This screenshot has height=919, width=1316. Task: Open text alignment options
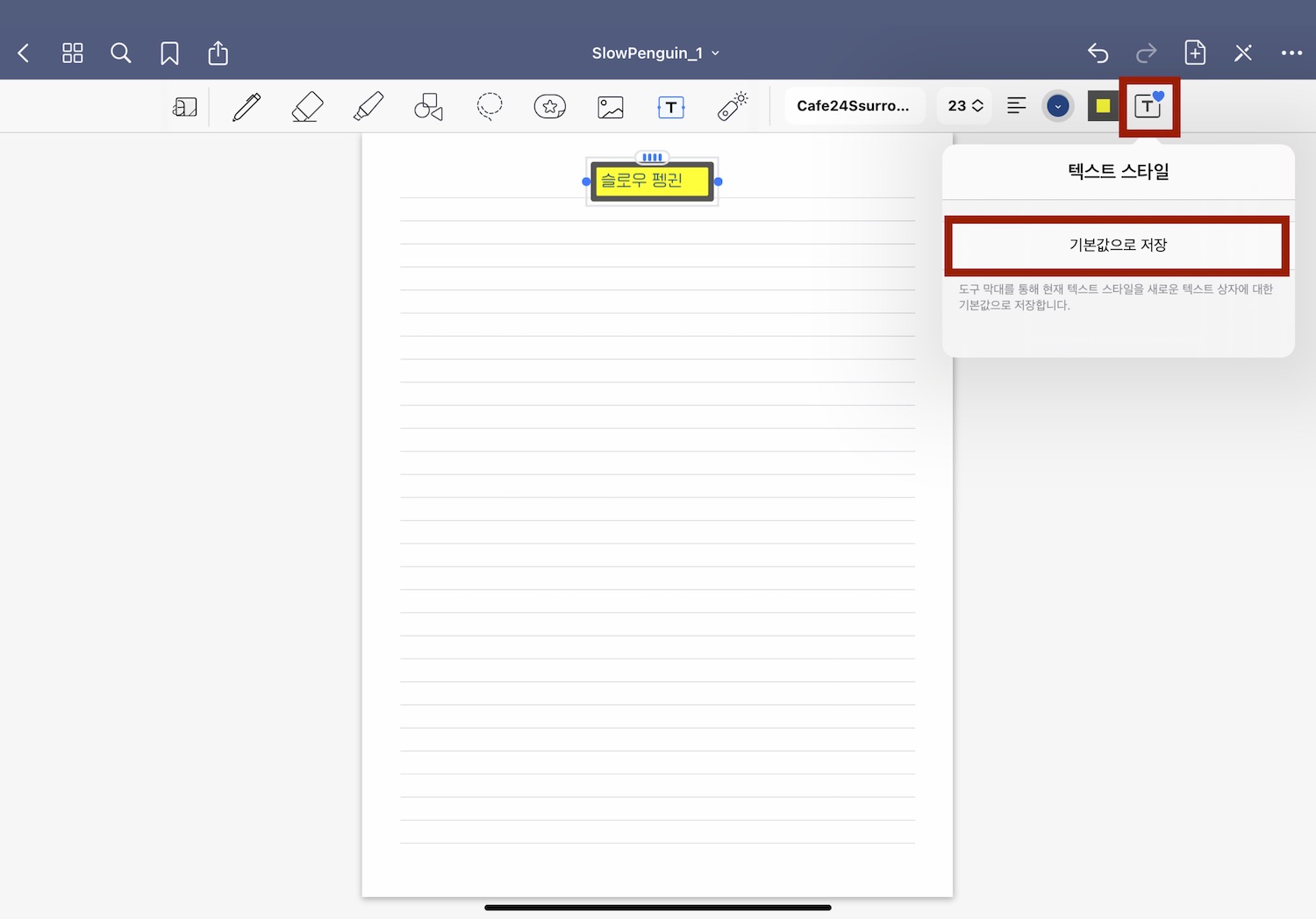(1017, 106)
